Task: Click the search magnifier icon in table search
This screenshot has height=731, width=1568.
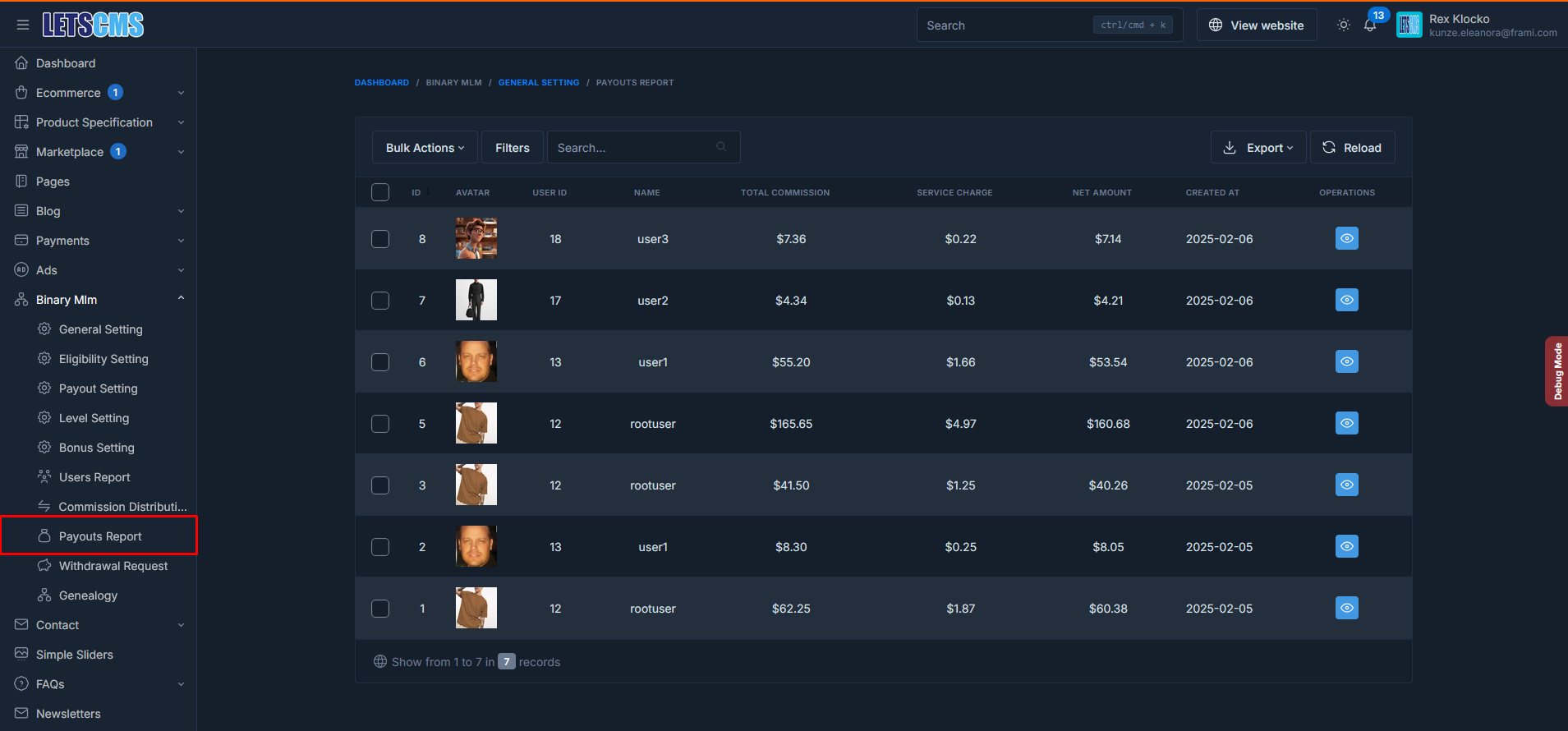Action: pos(721,147)
